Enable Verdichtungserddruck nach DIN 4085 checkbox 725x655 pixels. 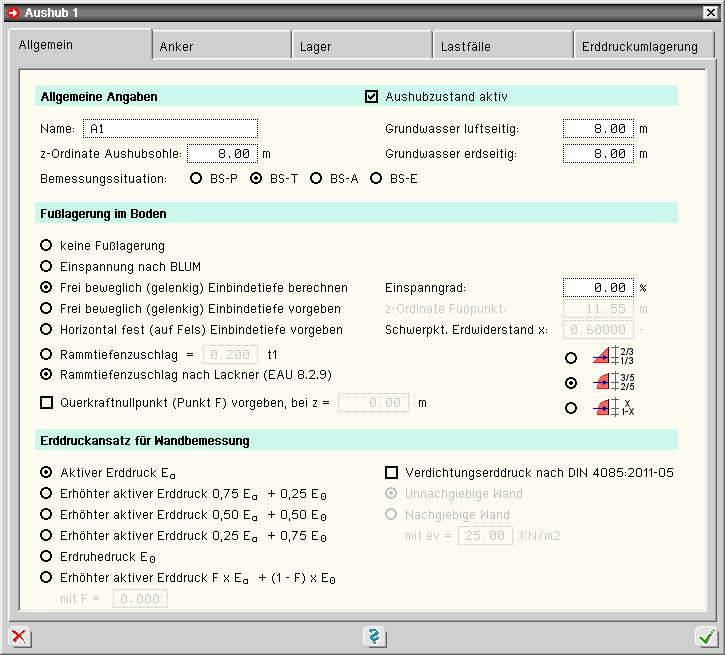pos(392,472)
